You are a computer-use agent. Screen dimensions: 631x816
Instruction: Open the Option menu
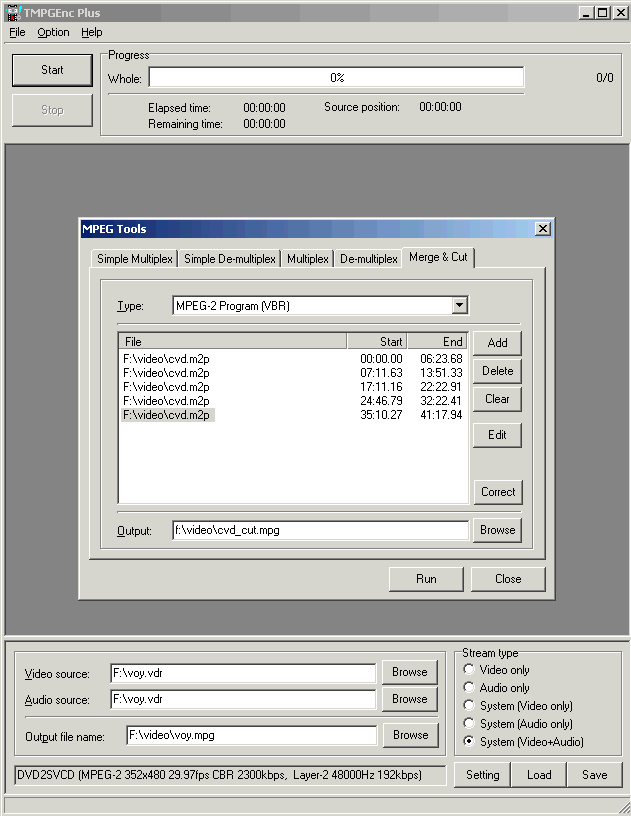tap(53, 32)
